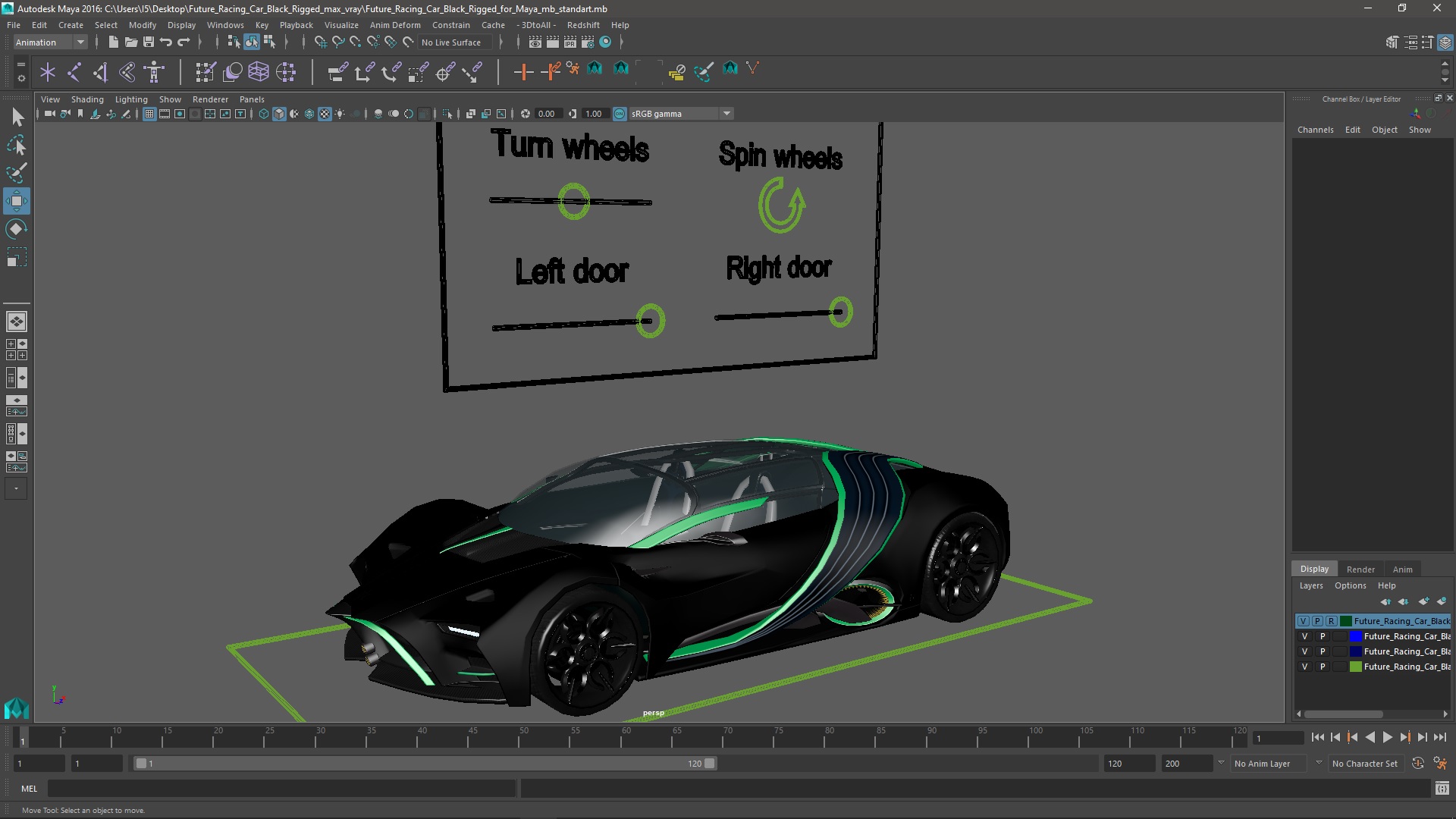The width and height of the screenshot is (1456, 819).
Task: Click bright blue color swatch of layer
Action: click(x=1356, y=636)
